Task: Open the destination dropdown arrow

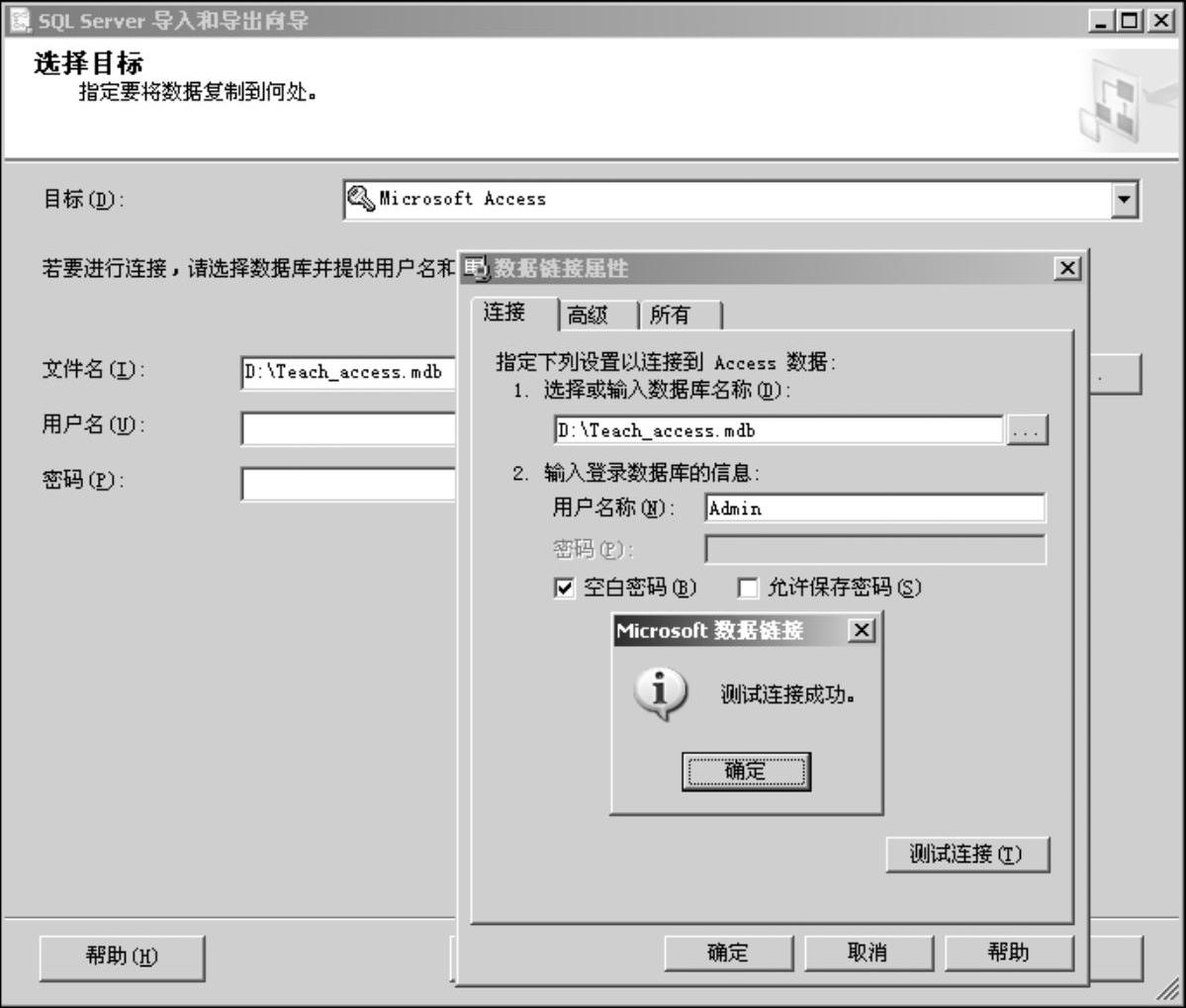Action: pos(1124,200)
